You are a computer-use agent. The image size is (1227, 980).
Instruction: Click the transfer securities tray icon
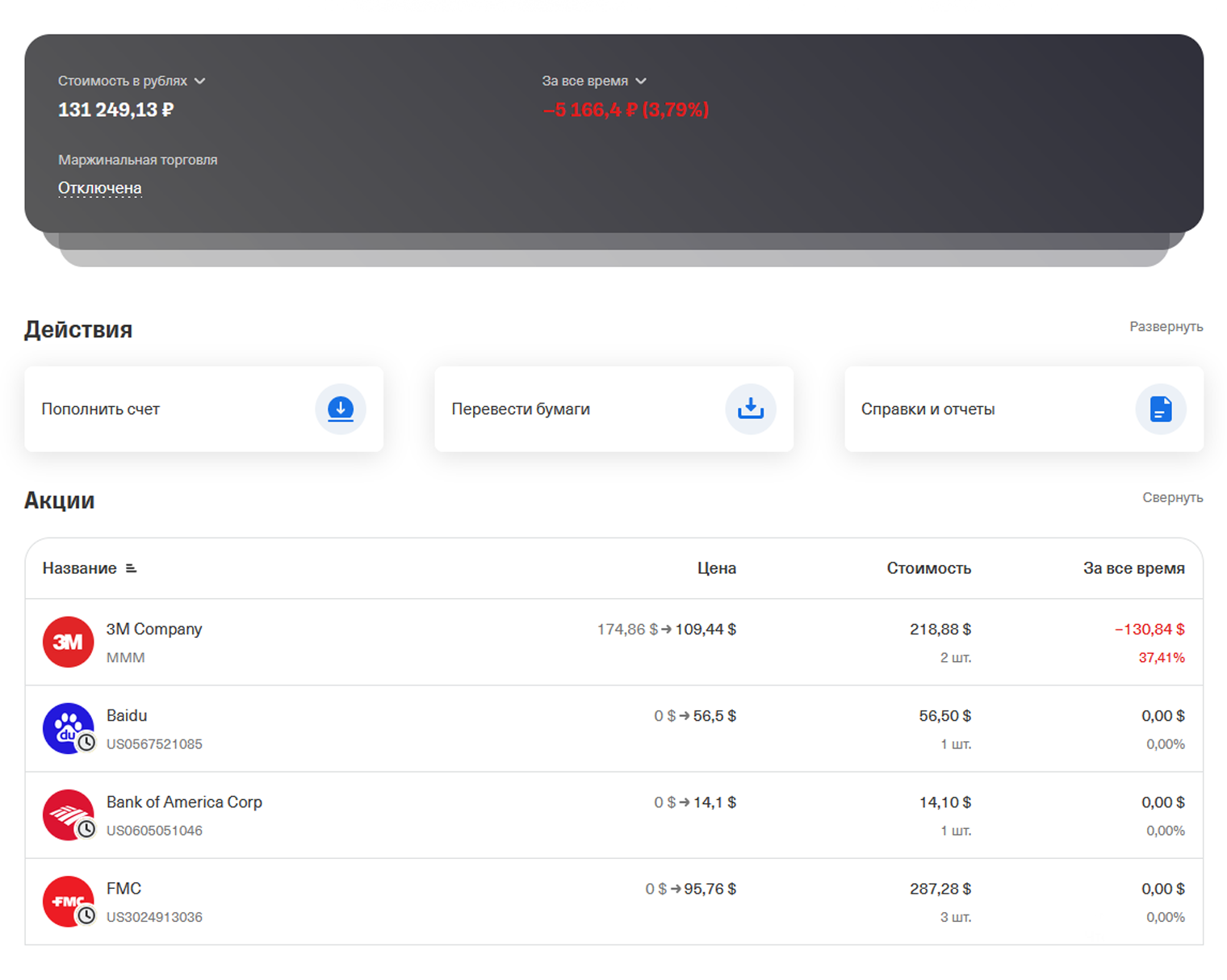(x=750, y=409)
